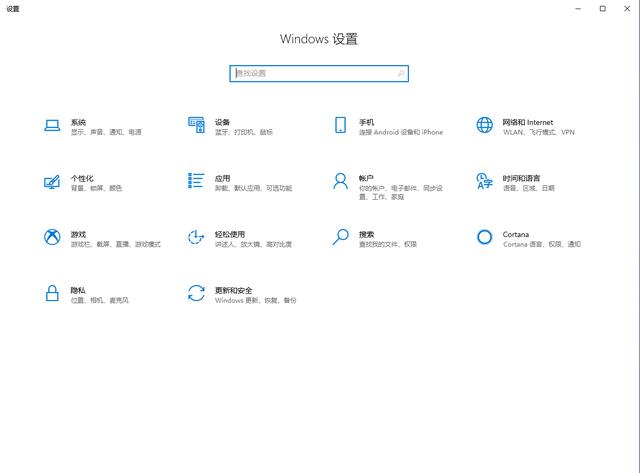
Task: Click the 显示、声音、通知、电源 description
Action: click(106, 132)
